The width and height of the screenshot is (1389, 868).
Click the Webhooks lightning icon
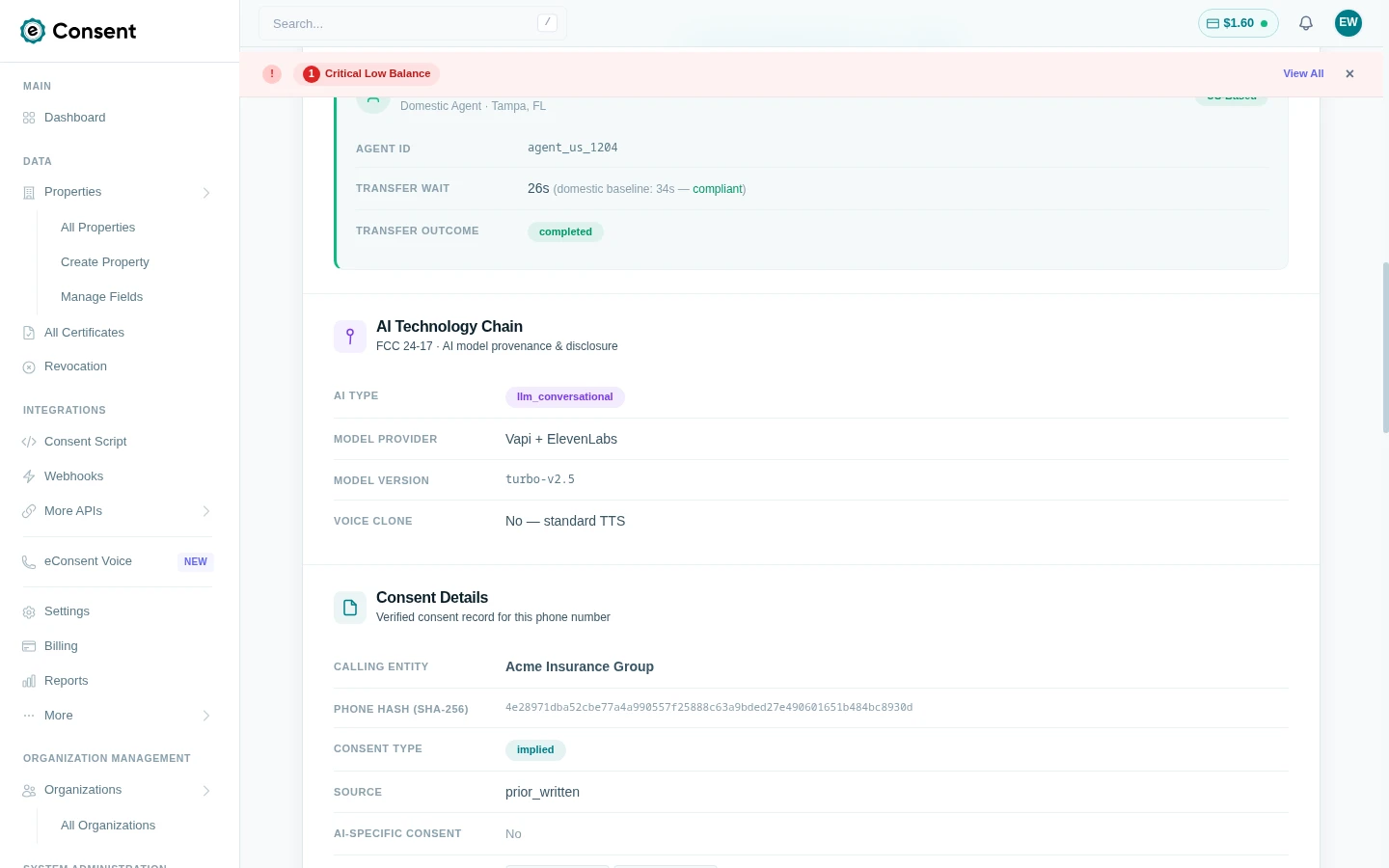29,476
